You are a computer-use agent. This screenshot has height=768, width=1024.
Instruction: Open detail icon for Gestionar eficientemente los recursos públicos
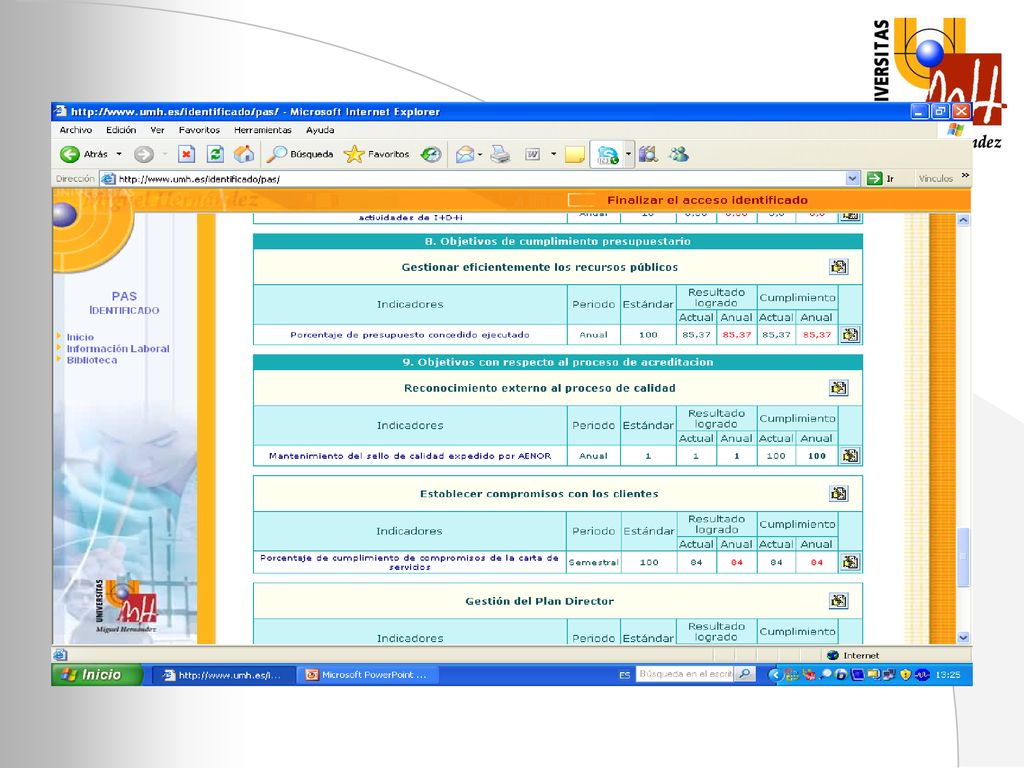839,266
